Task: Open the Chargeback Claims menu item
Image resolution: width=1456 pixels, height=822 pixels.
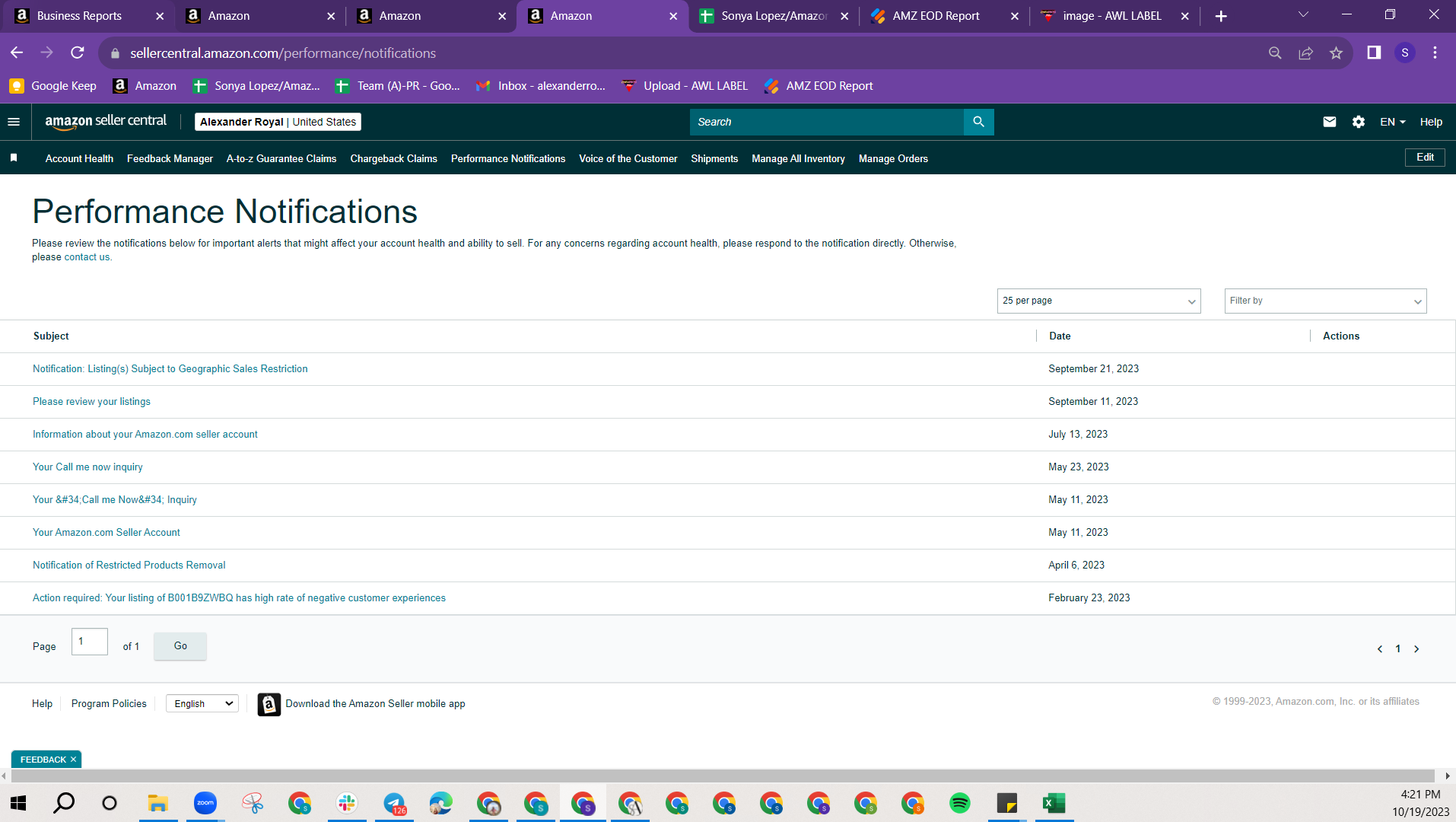Action: coord(393,158)
